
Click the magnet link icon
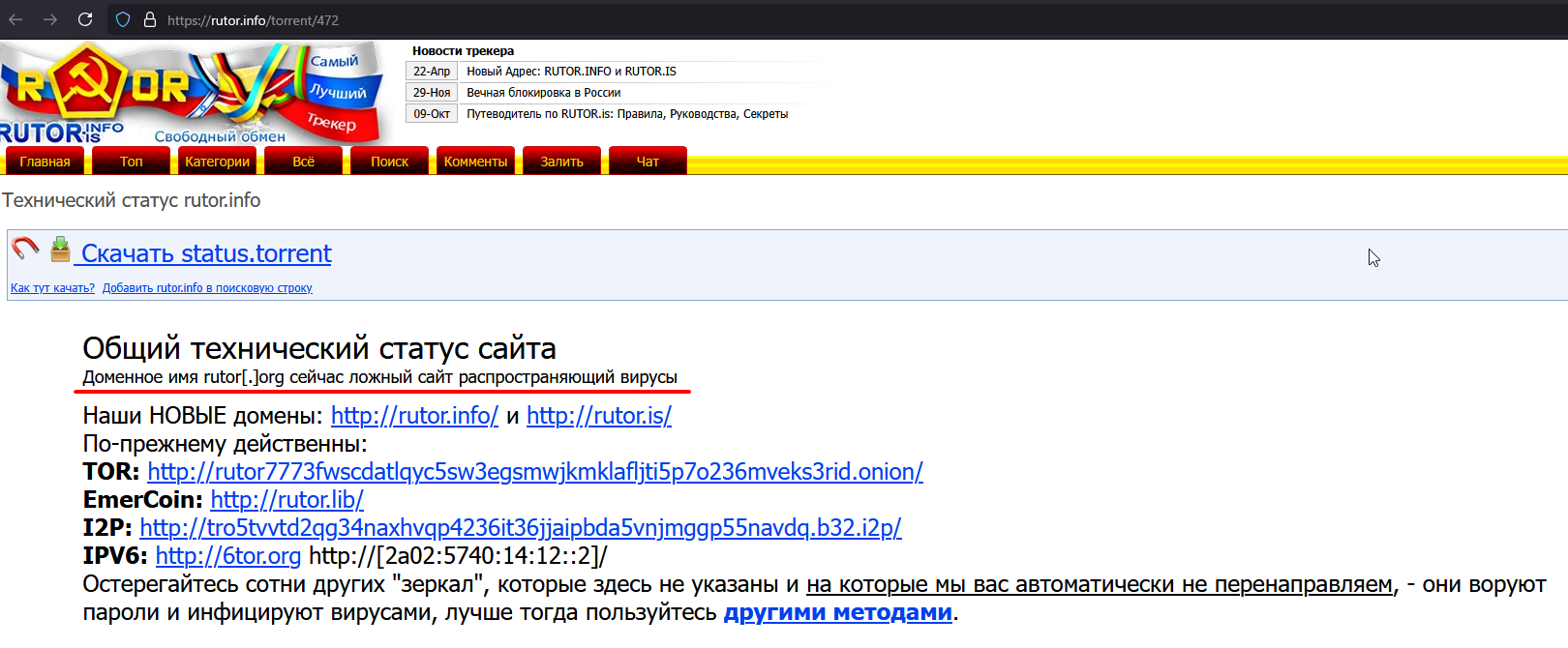click(x=25, y=249)
